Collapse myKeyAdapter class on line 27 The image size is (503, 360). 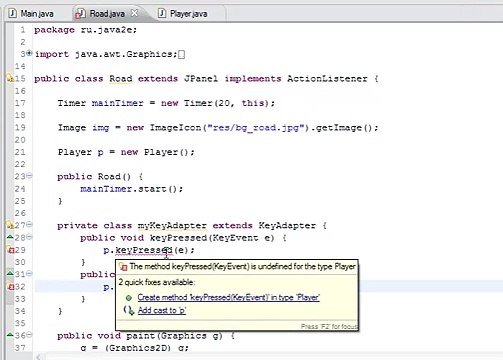[29, 224]
